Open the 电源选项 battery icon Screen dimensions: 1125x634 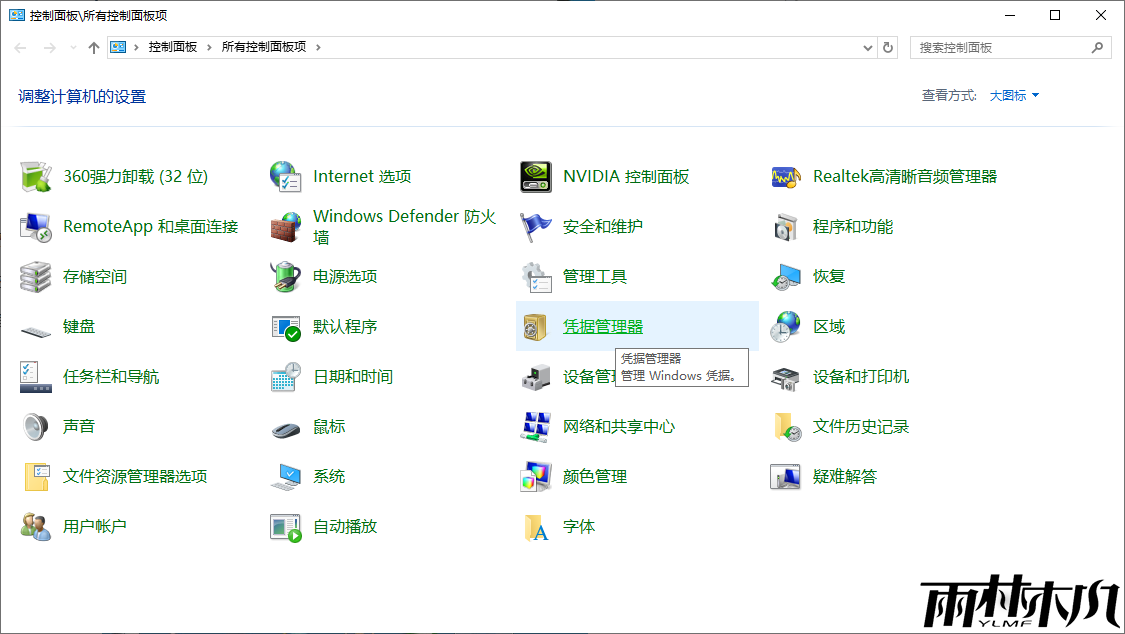click(x=286, y=277)
